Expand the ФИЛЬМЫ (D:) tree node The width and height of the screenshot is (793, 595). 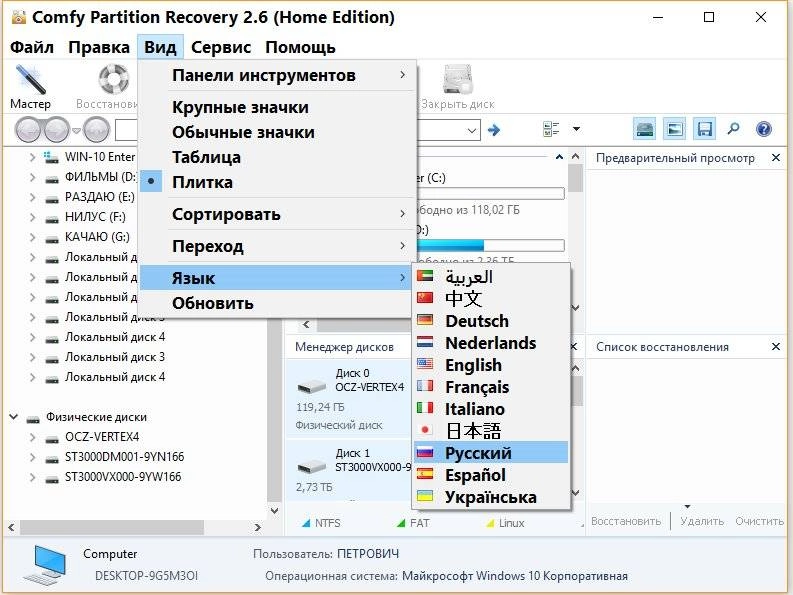(x=32, y=177)
